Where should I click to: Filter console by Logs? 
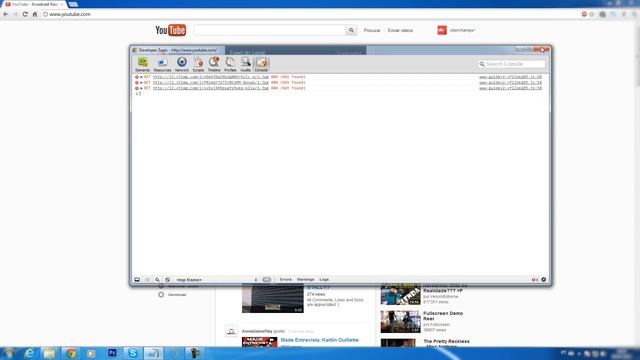click(x=324, y=280)
